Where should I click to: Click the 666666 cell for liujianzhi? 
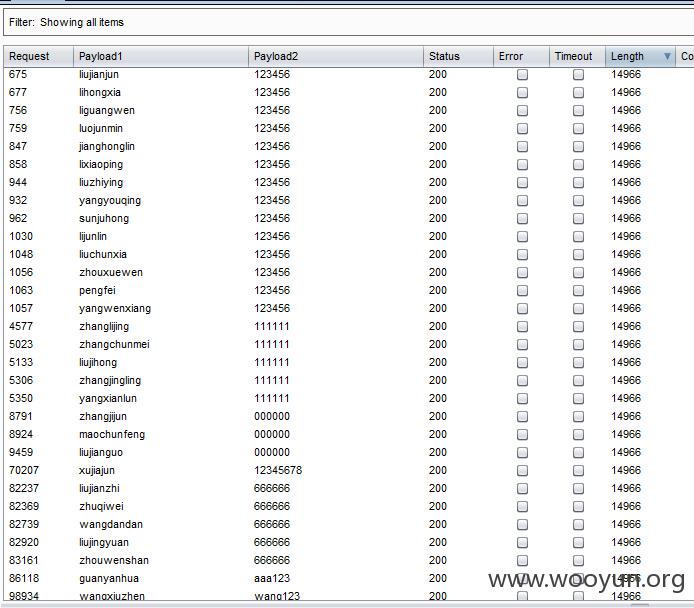click(272, 488)
